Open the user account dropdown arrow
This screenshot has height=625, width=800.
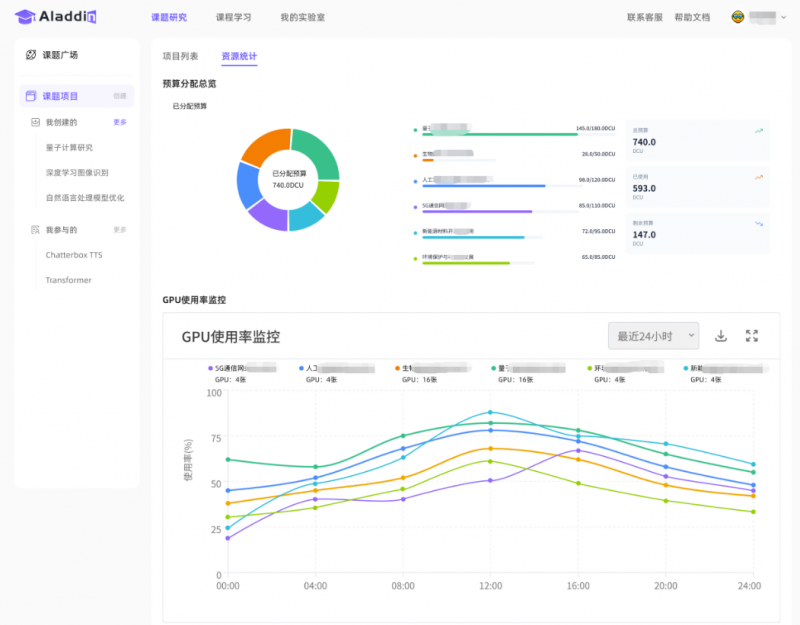782,18
